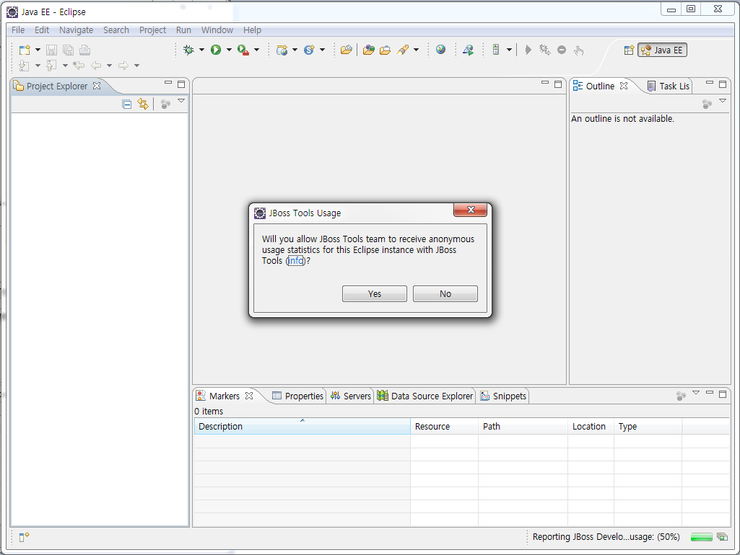Click the Resume debug icon
Viewport: 740px width, 555px height.
(x=528, y=50)
